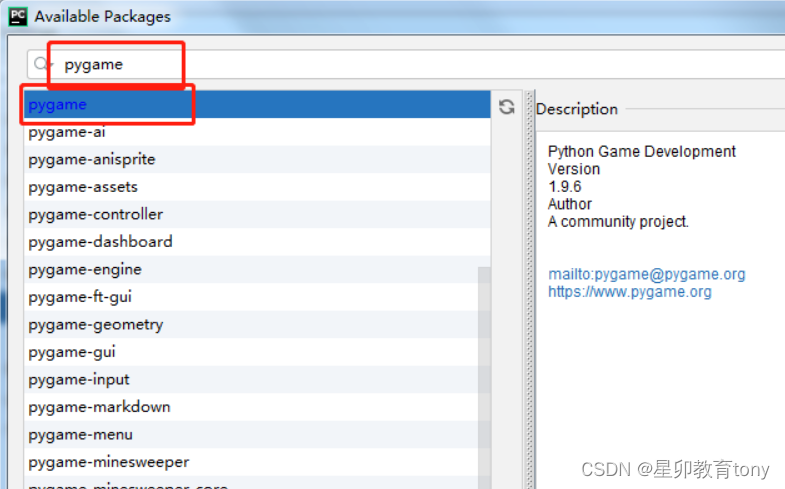Viewport: 785px width, 489px height.
Task: Click into the package search field
Action: [x=406, y=64]
